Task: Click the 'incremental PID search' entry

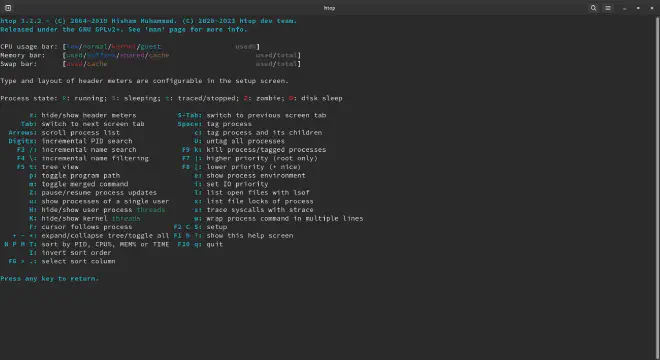Action: 87,141
